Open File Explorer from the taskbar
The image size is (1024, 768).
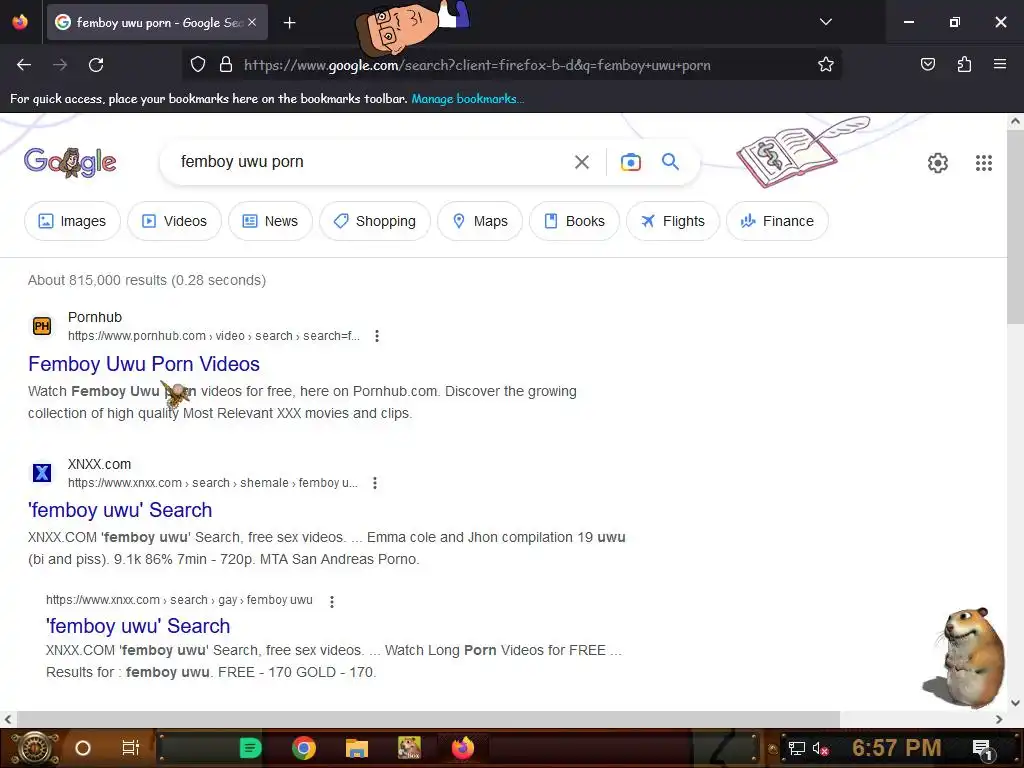357,748
